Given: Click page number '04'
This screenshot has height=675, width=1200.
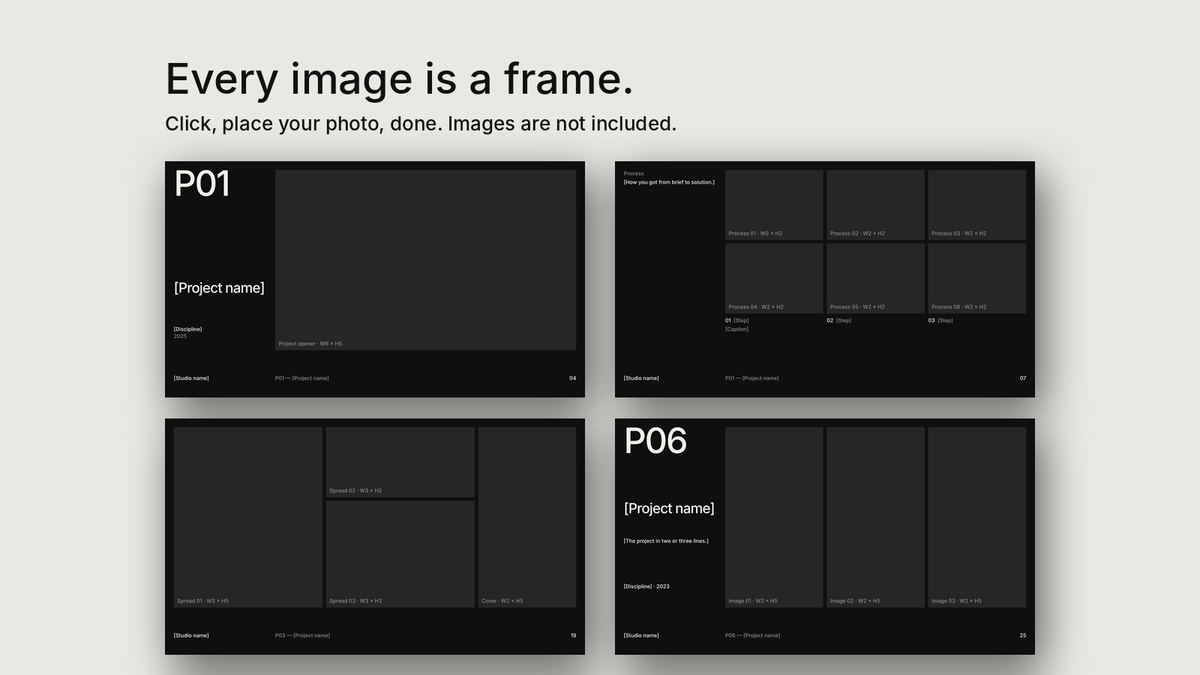Looking at the screenshot, I should pos(573,378).
